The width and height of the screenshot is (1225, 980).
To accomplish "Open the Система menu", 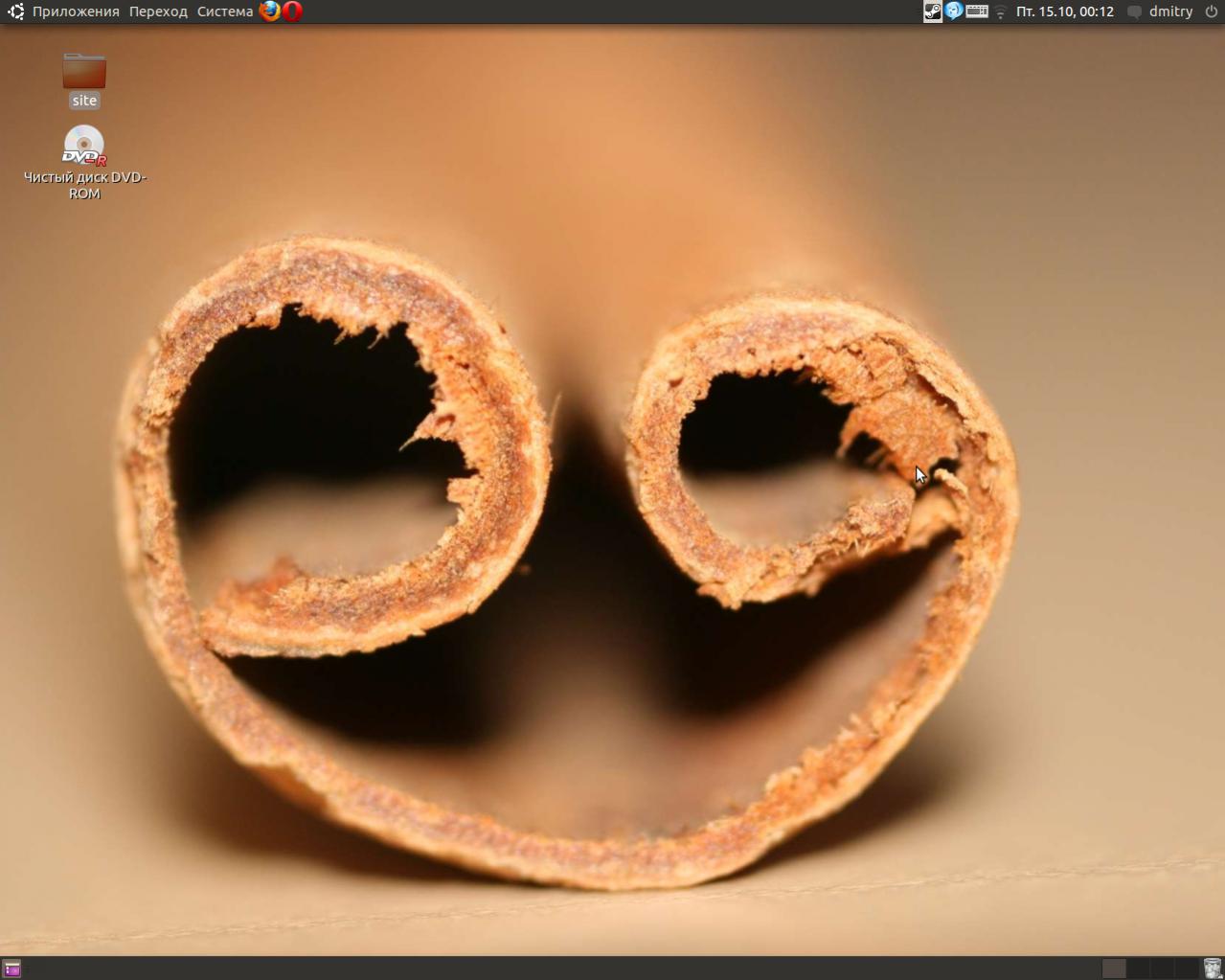I will pos(225,11).
